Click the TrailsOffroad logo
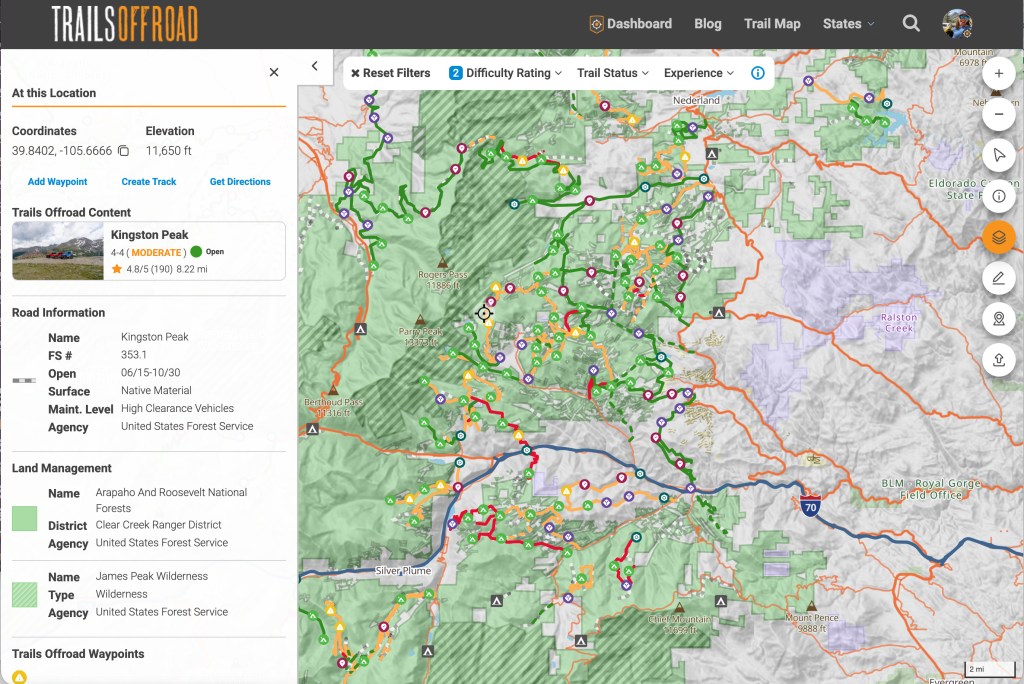Screen dimensions: 1024x684 pyautogui.click(x=125, y=24)
